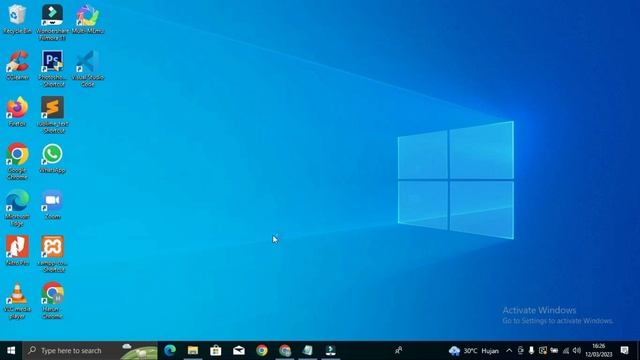Screen dimensions: 640x360
Task: Open Google Chrome from the taskbar
Action: click(x=262, y=351)
